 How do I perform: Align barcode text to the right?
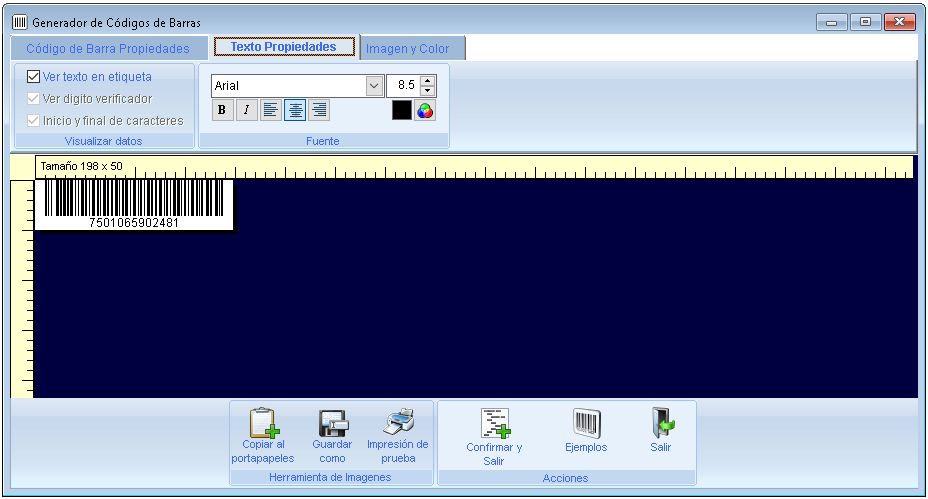319,111
